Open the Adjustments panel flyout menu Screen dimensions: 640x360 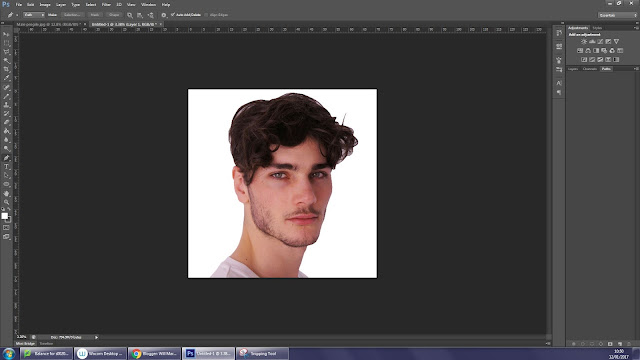click(636, 28)
